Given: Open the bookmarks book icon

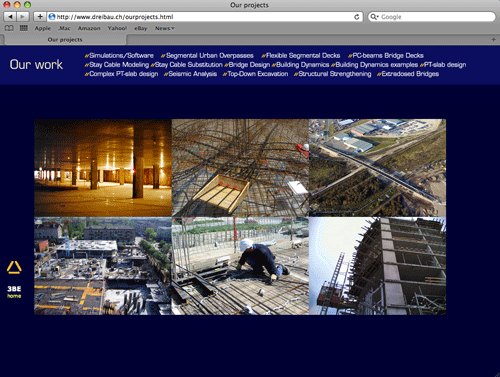Looking at the screenshot, I should (x=9, y=28).
